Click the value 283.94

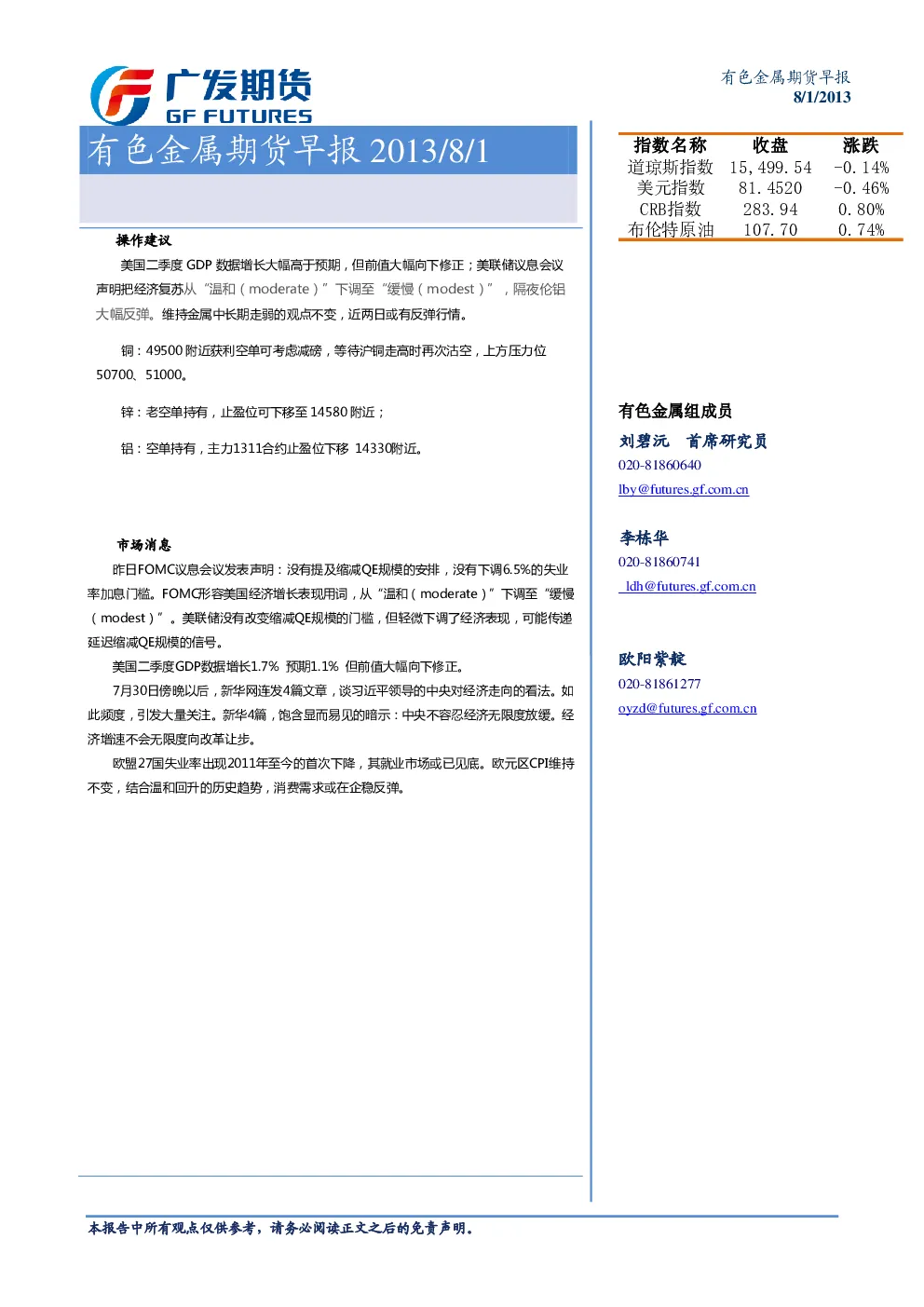(770, 210)
